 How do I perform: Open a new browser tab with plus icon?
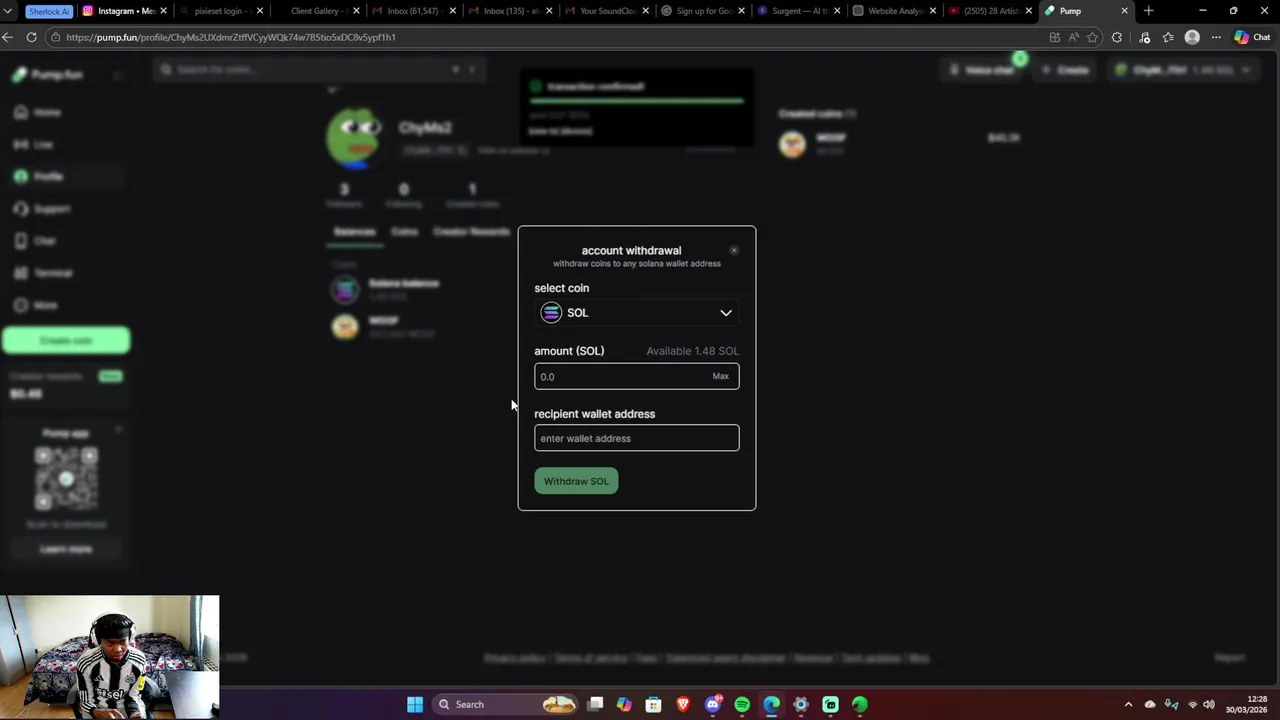1148,11
